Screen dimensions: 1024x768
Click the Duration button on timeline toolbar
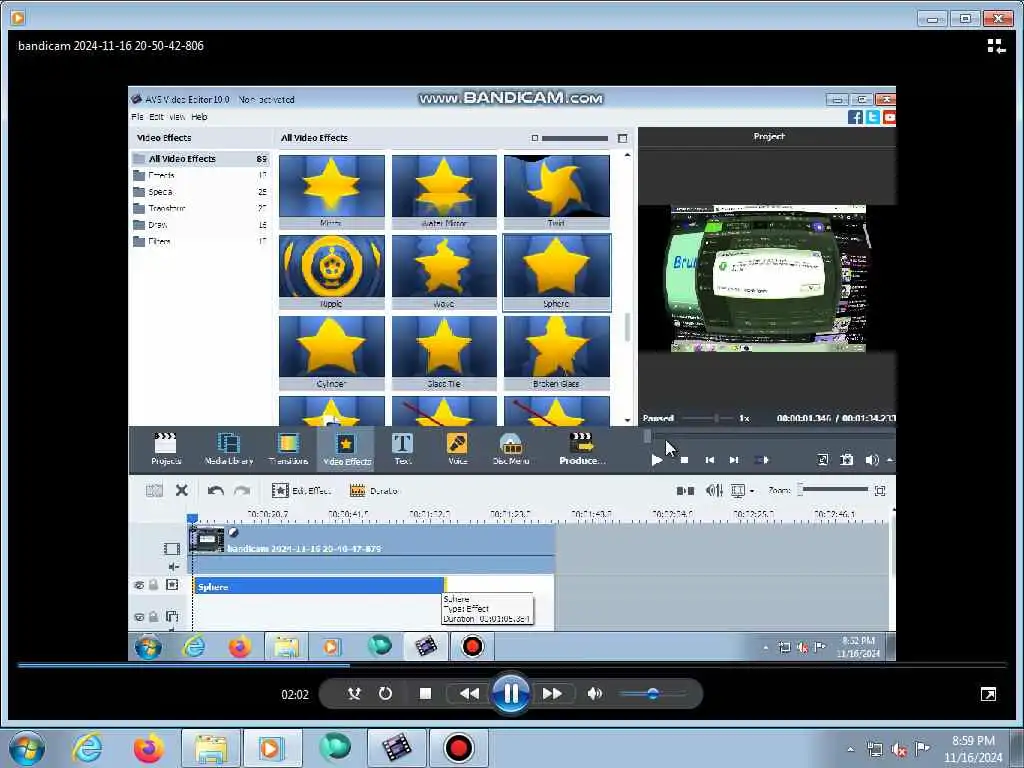374,490
